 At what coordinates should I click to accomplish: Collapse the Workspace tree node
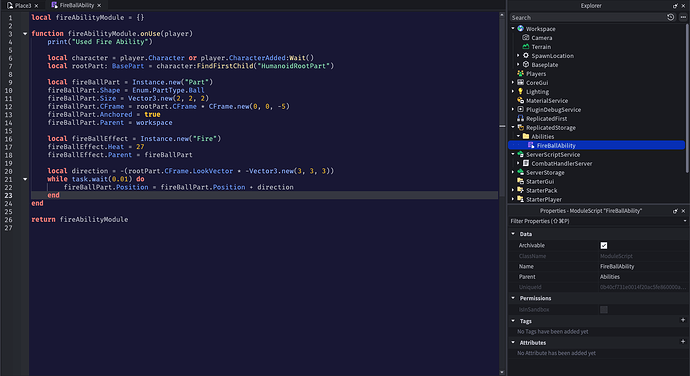[x=513, y=28]
